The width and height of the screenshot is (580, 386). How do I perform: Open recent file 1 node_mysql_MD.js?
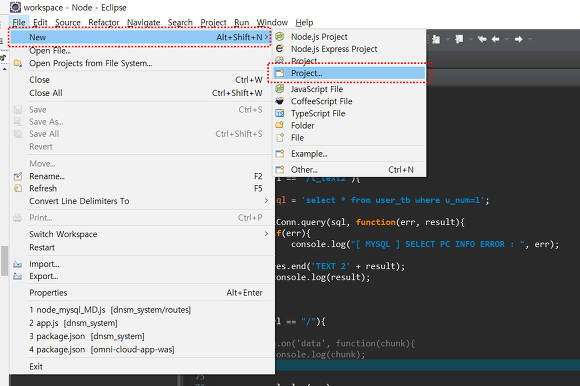pos(141,309)
